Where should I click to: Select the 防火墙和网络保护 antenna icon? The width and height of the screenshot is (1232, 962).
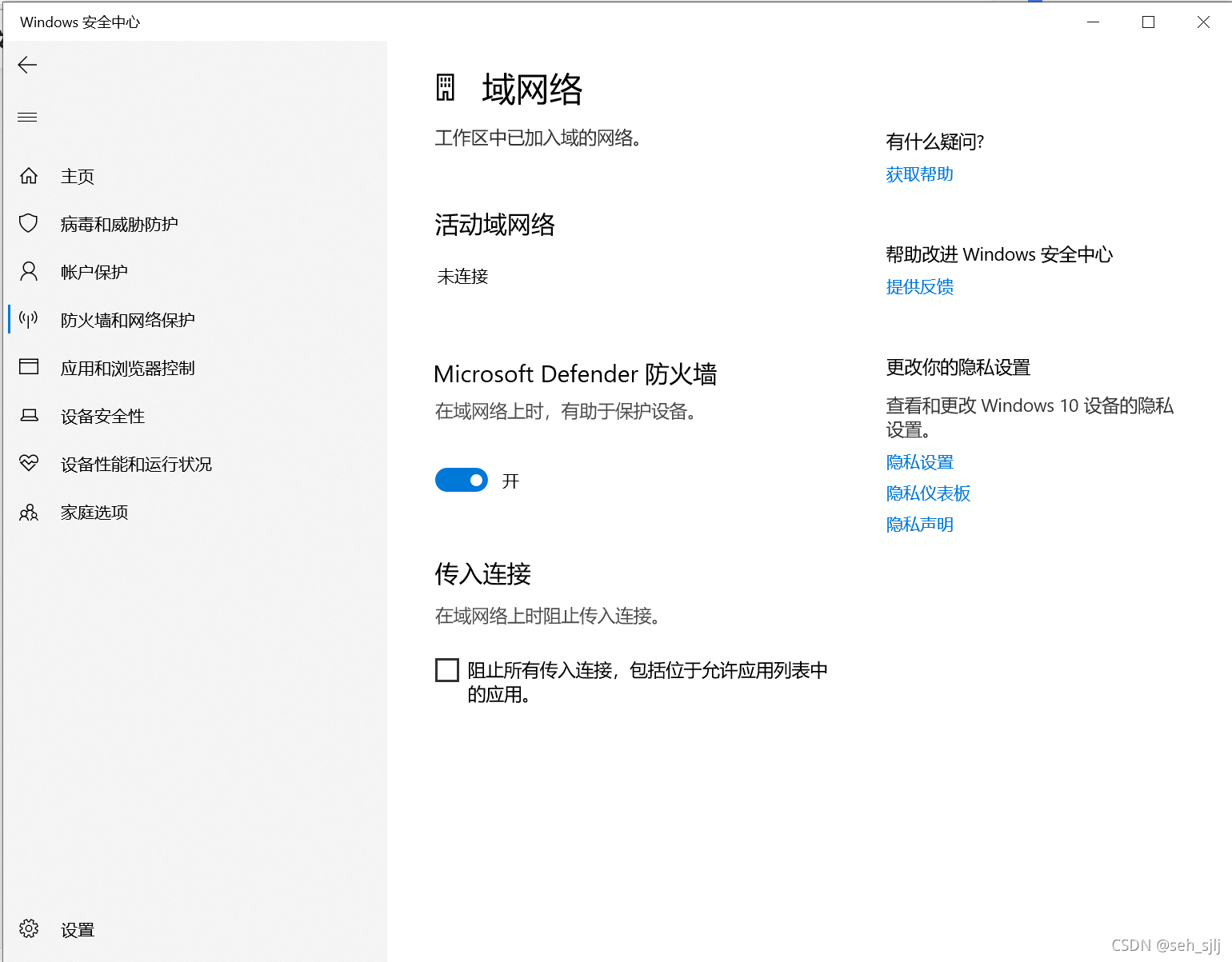coord(29,320)
